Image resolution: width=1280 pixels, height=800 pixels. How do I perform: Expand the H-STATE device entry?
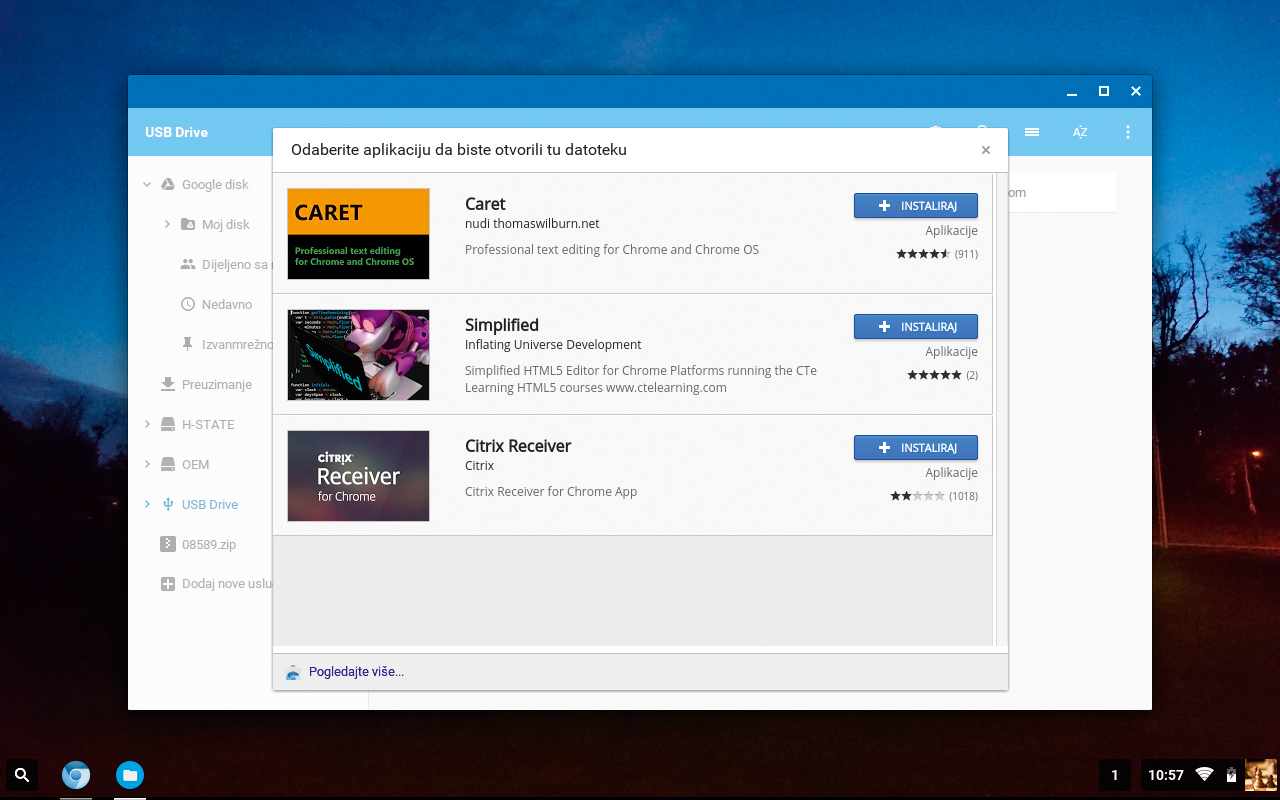tap(146, 424)
